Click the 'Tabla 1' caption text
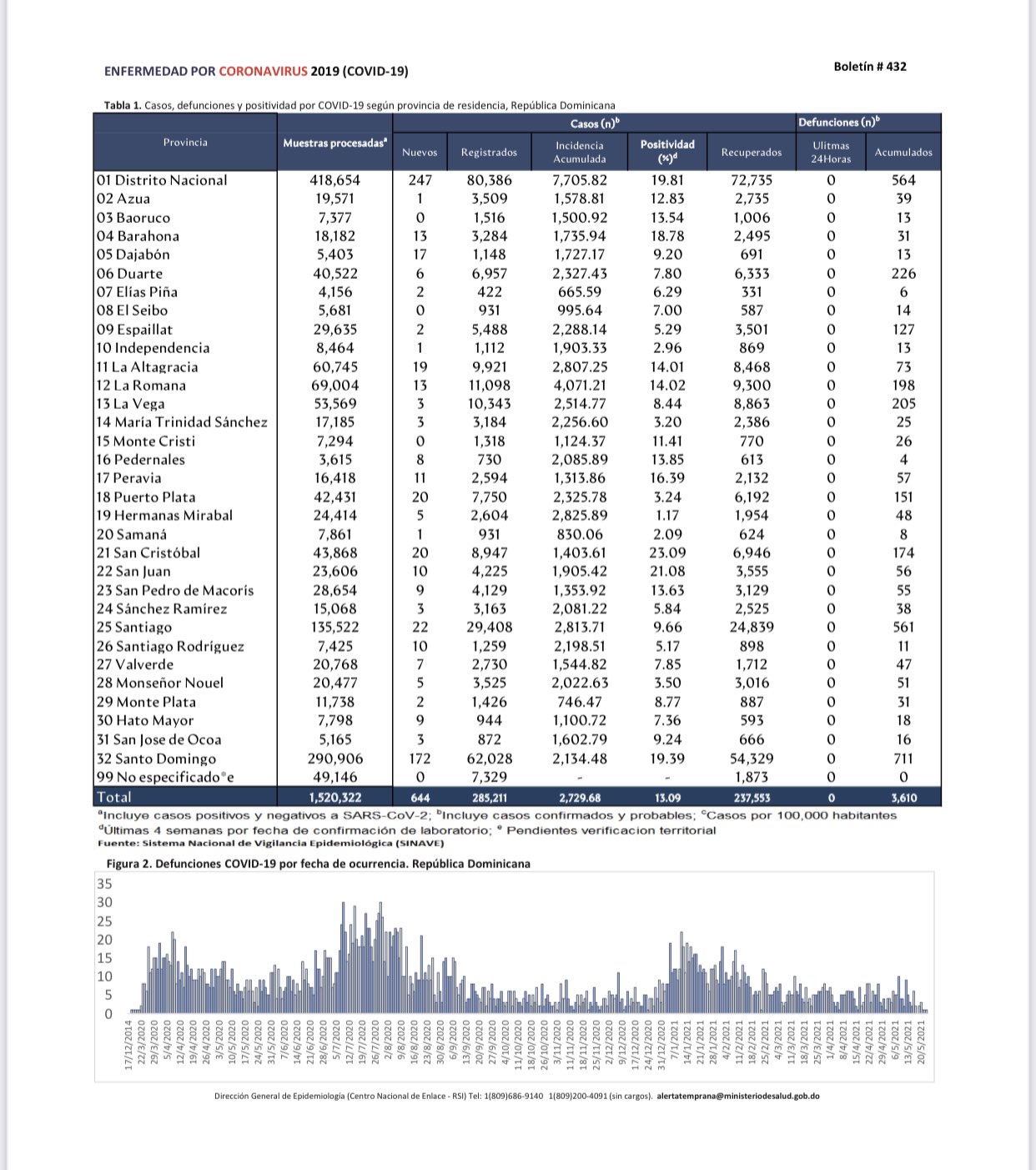This screenshot has height=1170, width=1036. pos(360,105)
